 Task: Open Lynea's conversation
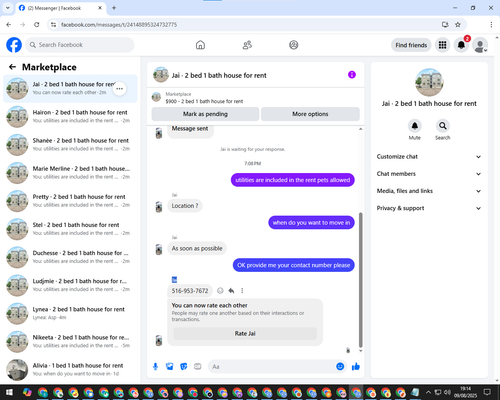[x=70, y=313]
